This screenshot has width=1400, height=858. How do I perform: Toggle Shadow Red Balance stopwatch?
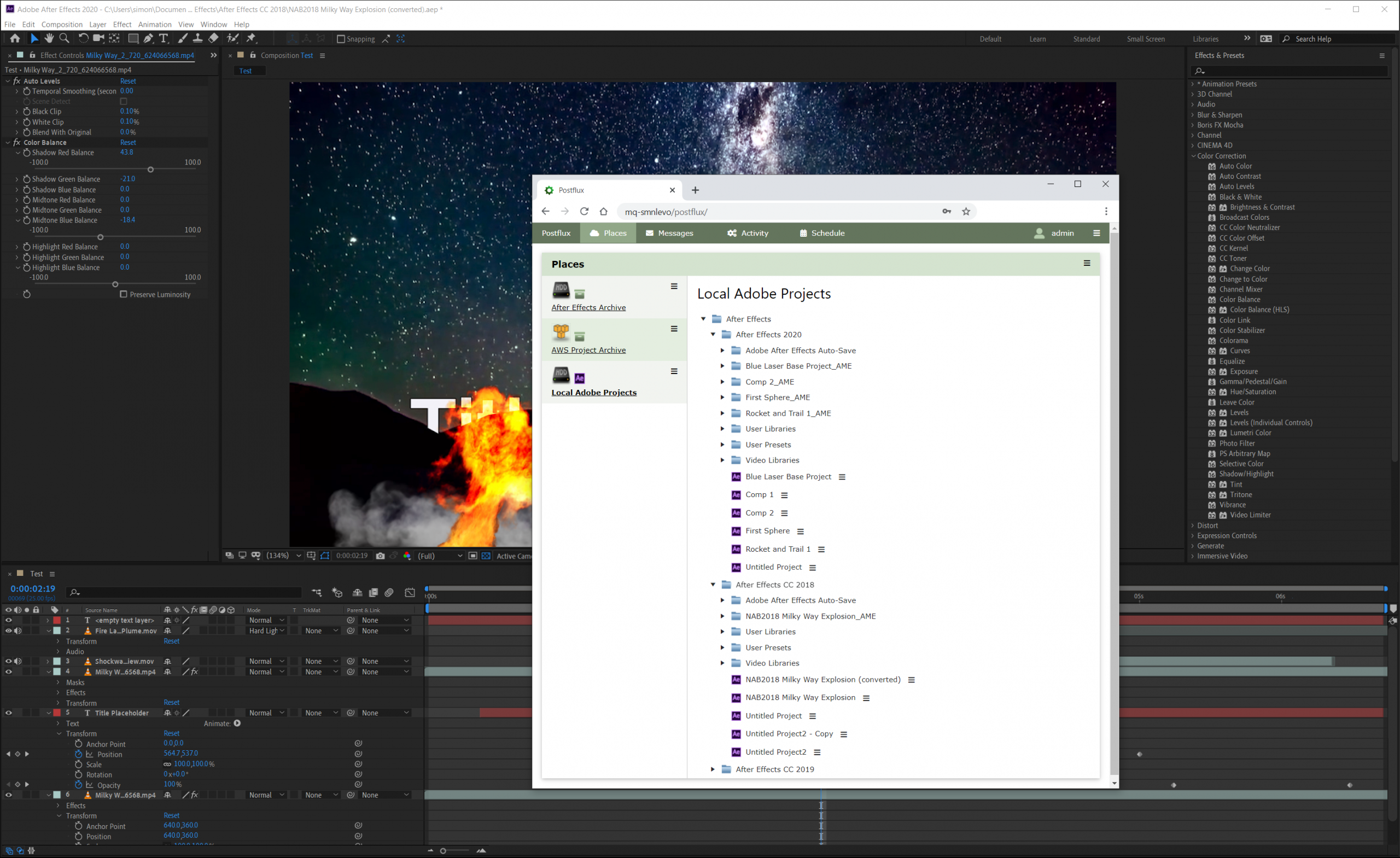[26, 153]
